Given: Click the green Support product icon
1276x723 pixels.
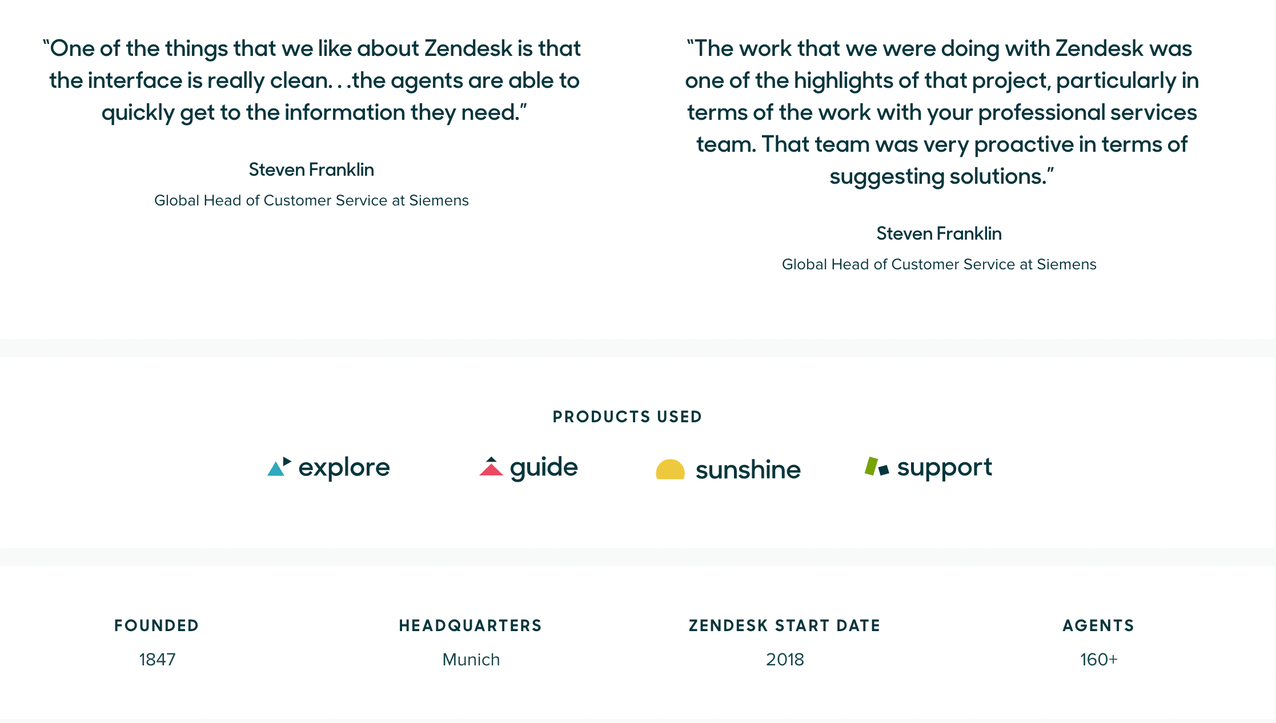Looking at the screenshot, I should tap(876, 467).
